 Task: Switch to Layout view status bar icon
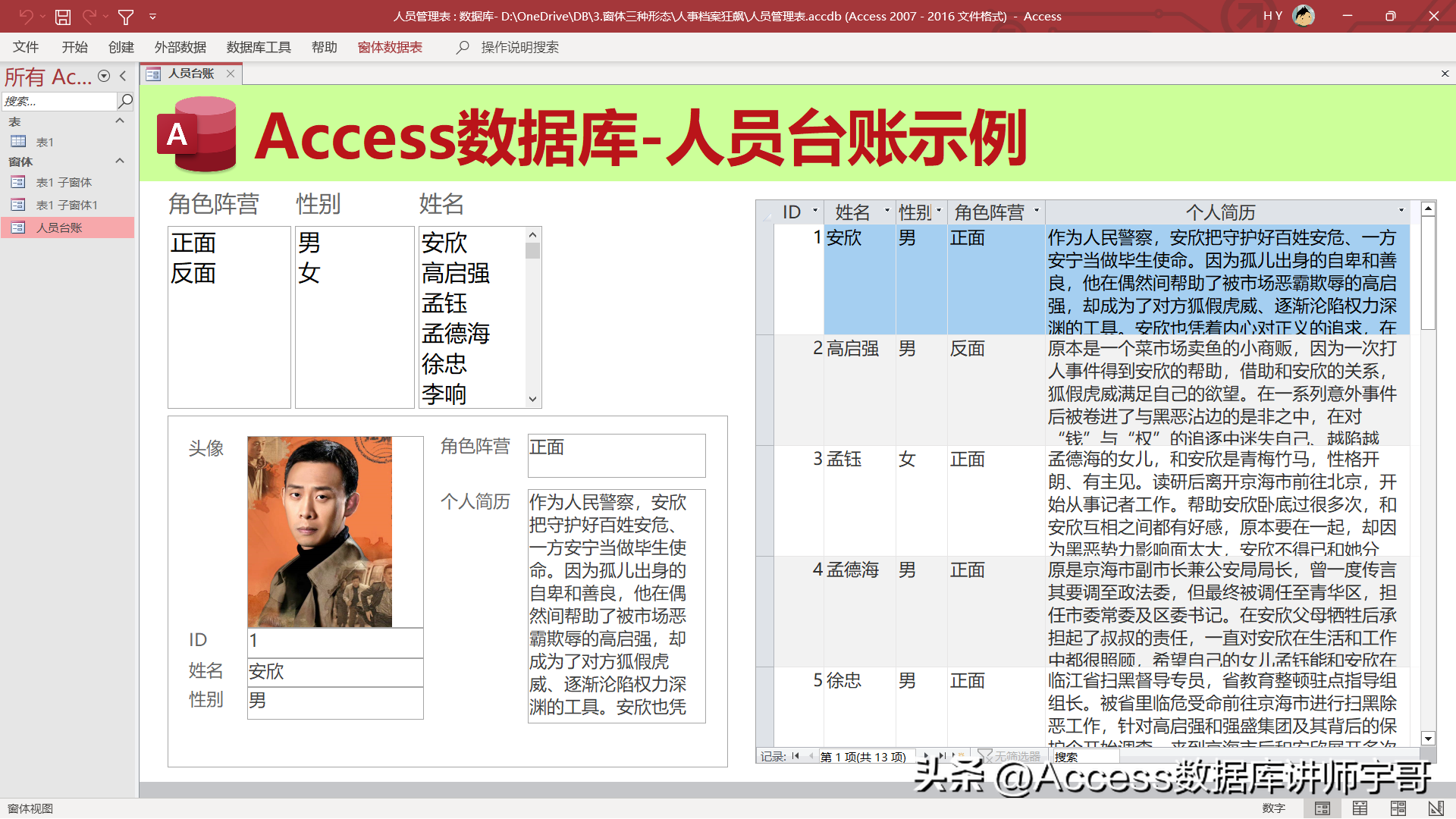point(1398,808)
